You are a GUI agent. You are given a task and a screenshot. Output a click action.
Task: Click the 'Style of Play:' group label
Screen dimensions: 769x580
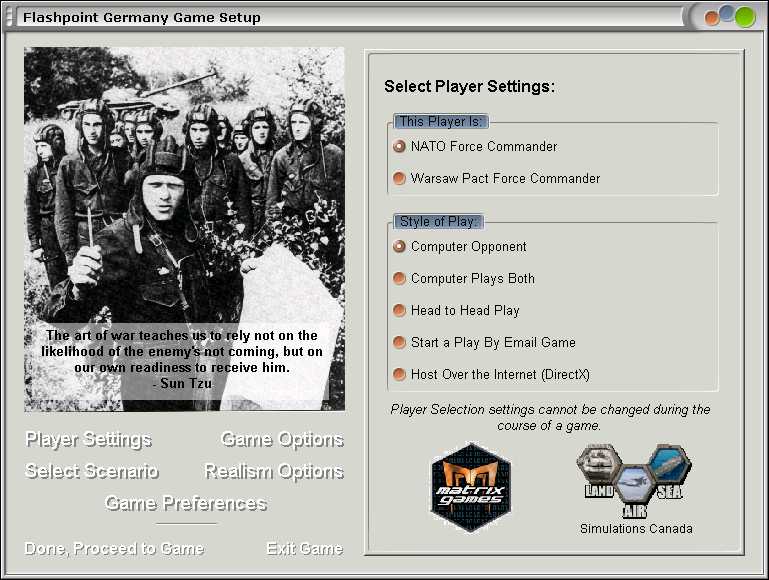438,222
